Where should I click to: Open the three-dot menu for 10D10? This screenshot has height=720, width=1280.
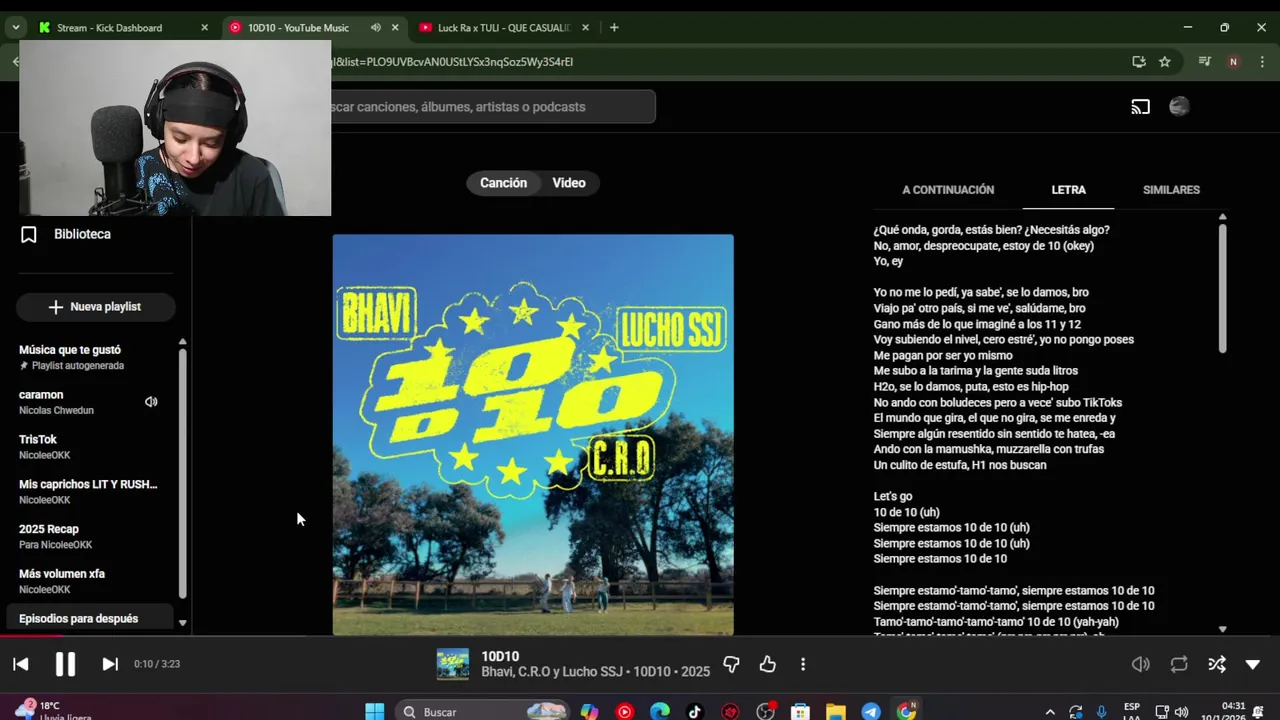click(803, 664)
